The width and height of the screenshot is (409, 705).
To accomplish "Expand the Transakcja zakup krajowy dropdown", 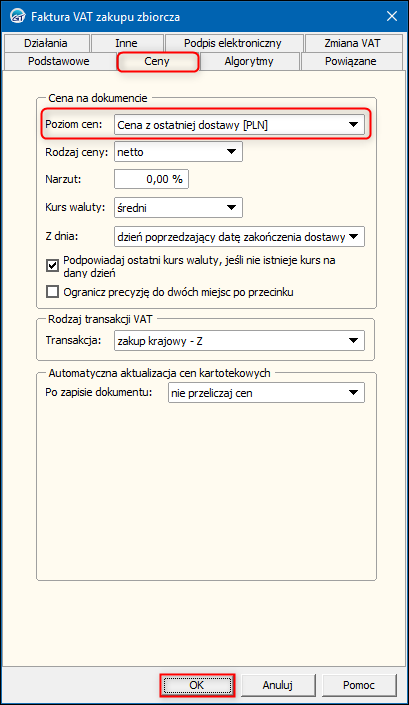I will pyautogui.click(x=240, y=341).
